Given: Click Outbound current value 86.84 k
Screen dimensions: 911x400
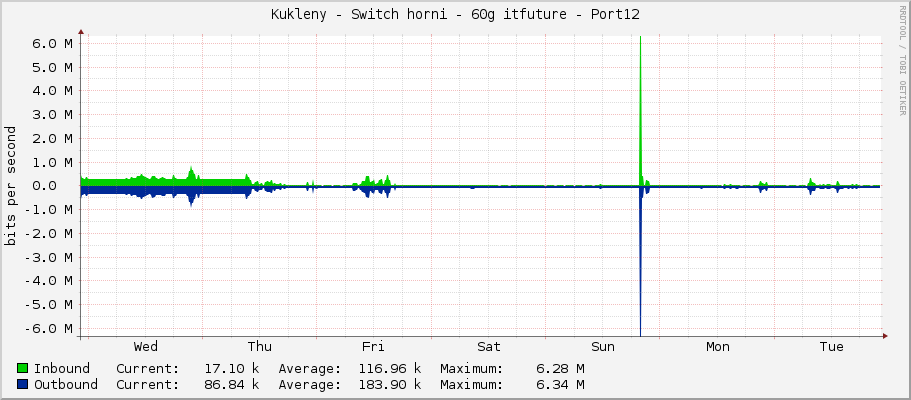Looking at the screenshot, I should click(x=232, y=384).
